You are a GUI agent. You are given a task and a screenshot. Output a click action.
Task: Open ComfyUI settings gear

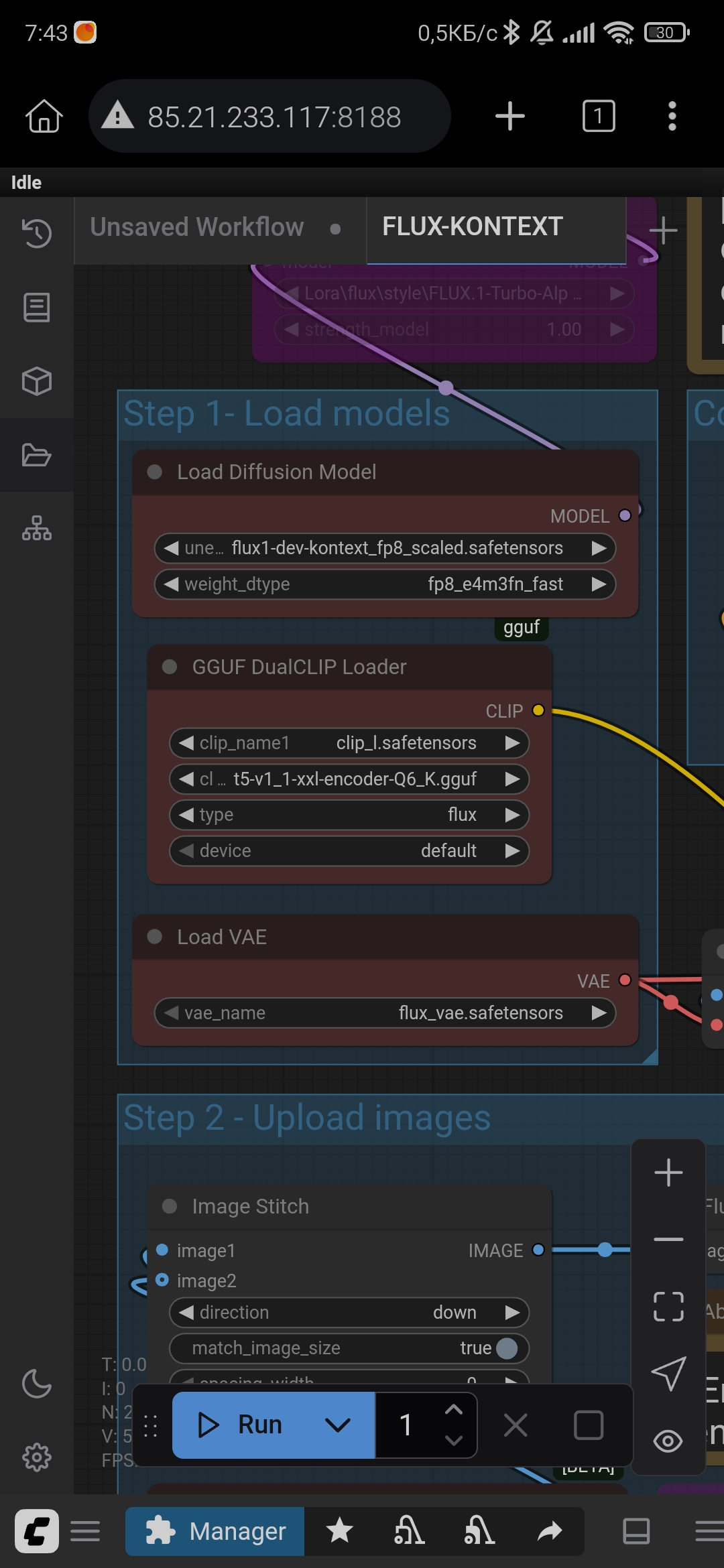coord(37,1457)
